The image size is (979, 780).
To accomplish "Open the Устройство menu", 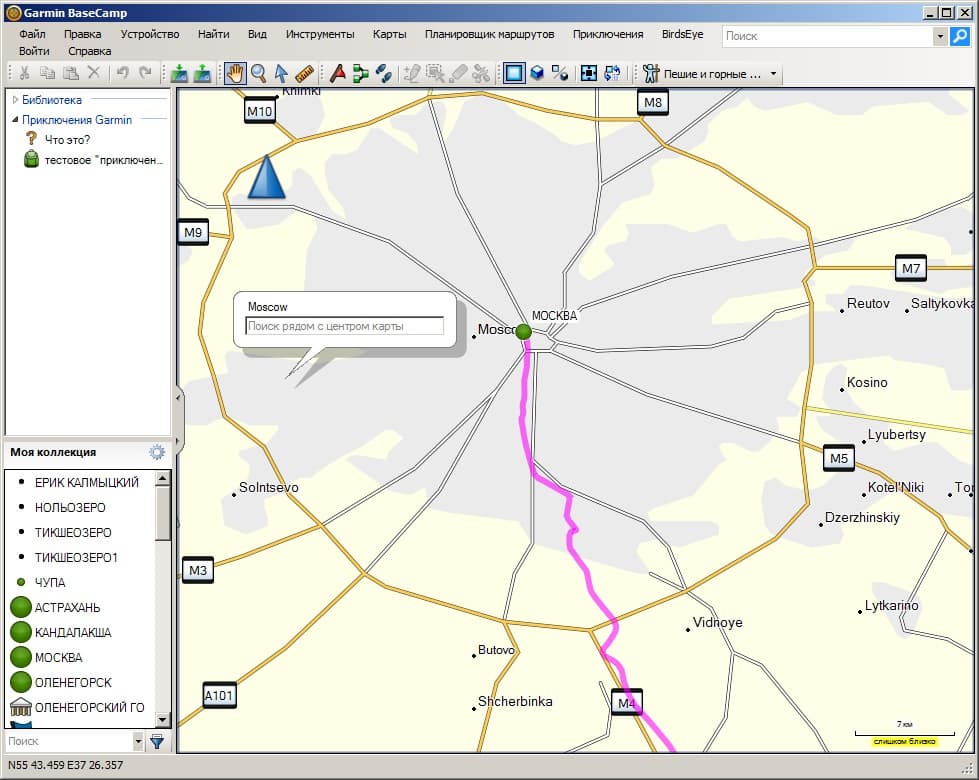I will coord(150,34).
